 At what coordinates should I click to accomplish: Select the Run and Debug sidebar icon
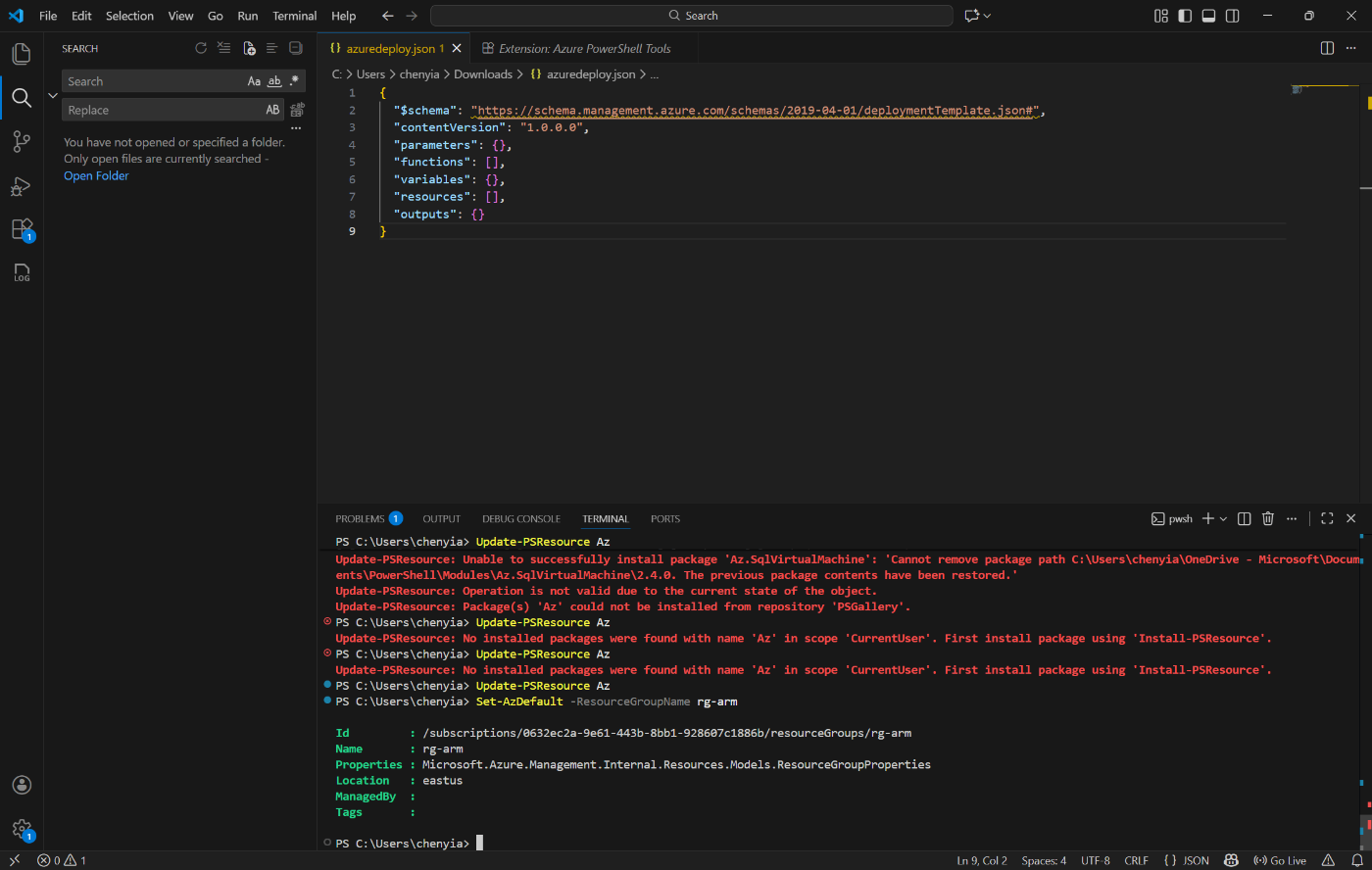(21, 186)
